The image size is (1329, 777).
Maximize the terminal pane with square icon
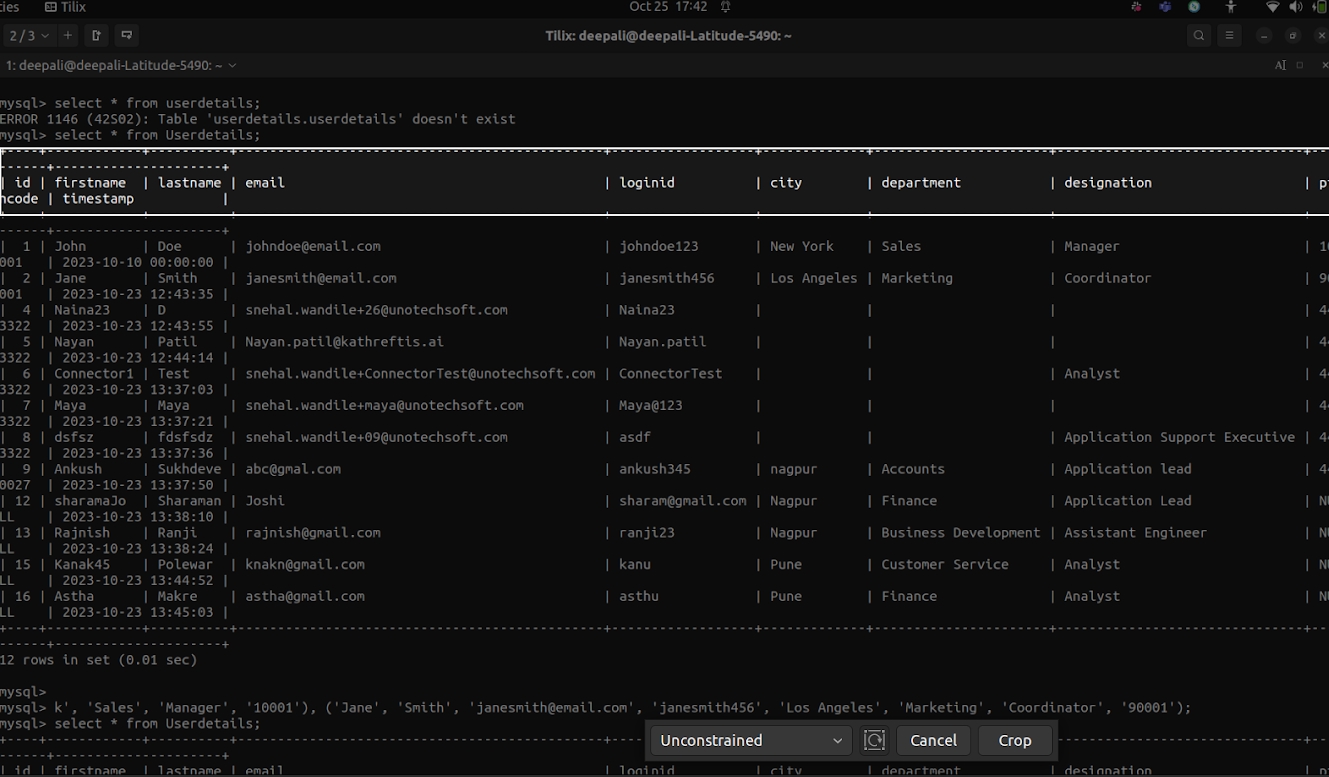click(x=1300, y=65)
